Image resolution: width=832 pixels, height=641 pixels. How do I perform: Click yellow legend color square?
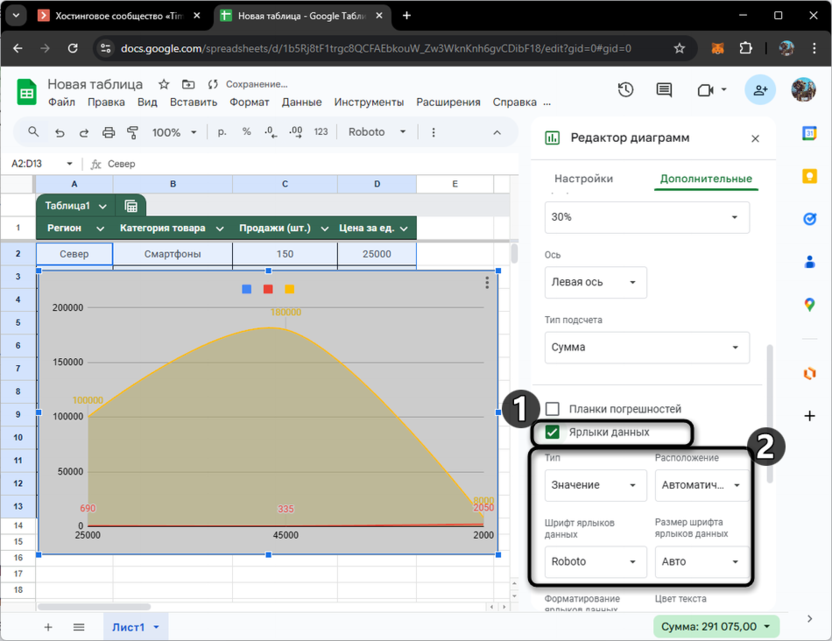pos(290,290)
